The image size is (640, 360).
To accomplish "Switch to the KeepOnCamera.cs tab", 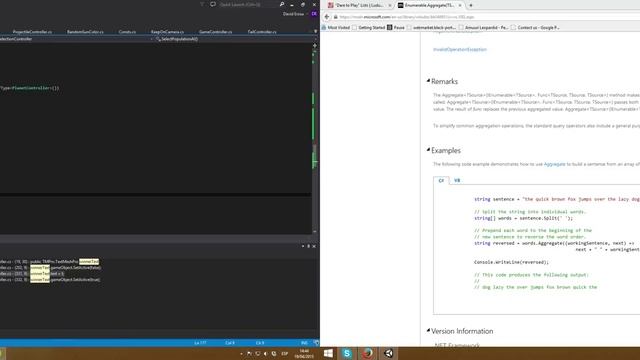I will (x=167, y=32).
